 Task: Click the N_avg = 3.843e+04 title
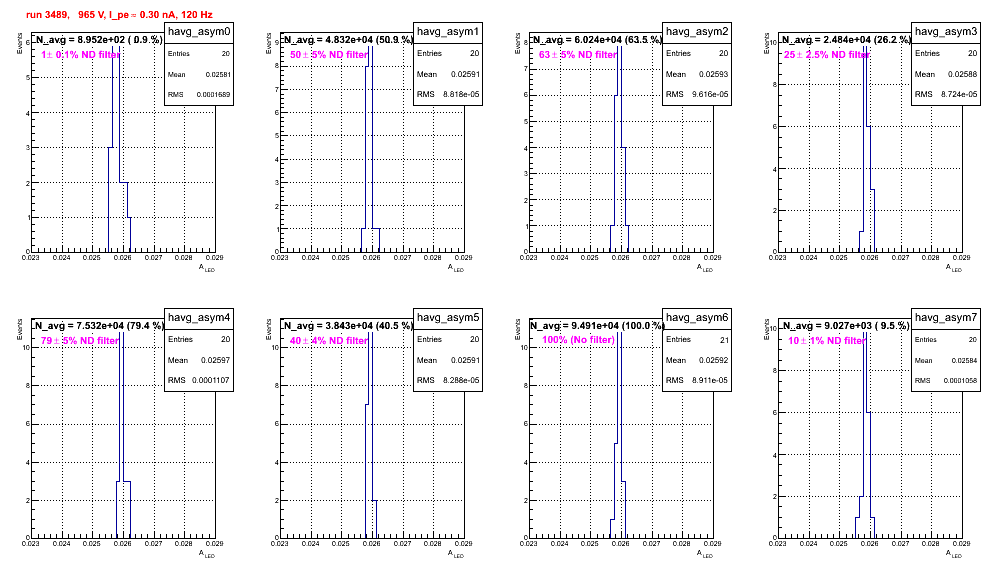tap(348, 325)
